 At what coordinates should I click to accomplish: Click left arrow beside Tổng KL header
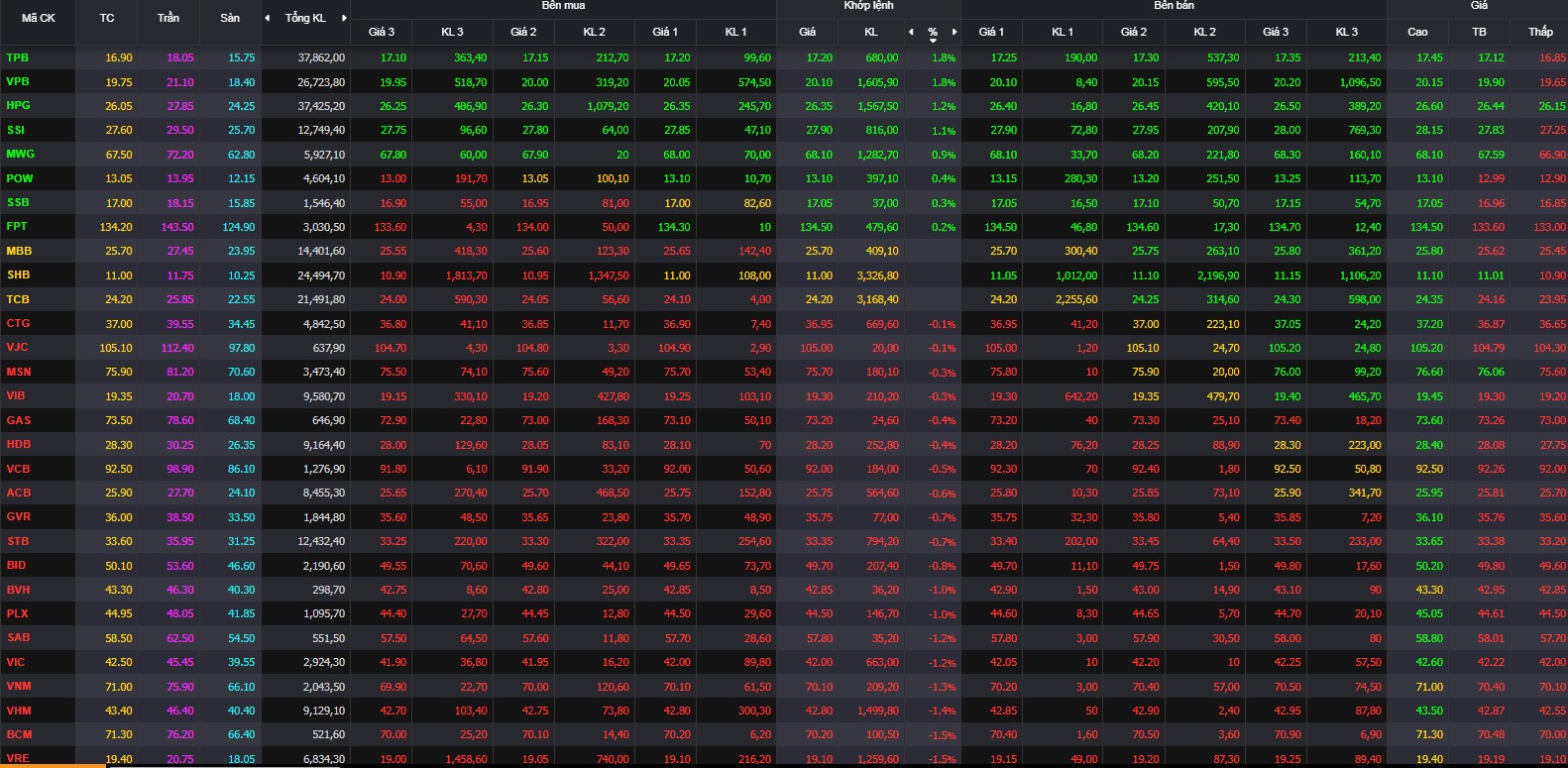click(x=267, y=18)
